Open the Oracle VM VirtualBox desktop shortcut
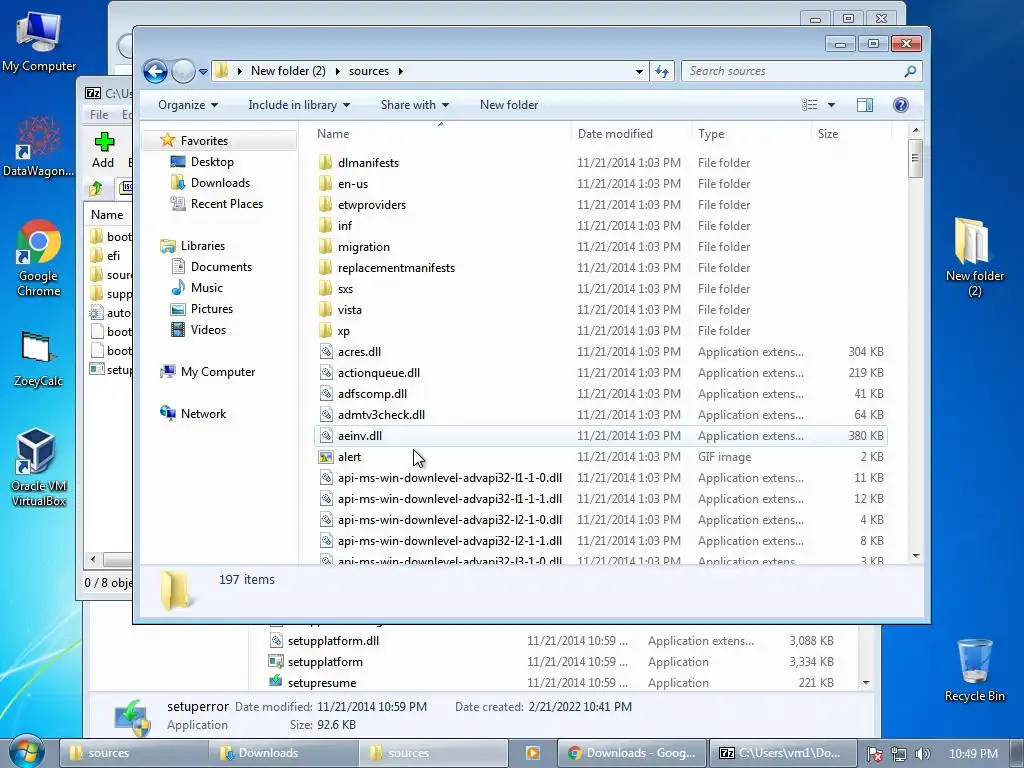The width and height of the screenshot is (1024, 768). point(39,468)
